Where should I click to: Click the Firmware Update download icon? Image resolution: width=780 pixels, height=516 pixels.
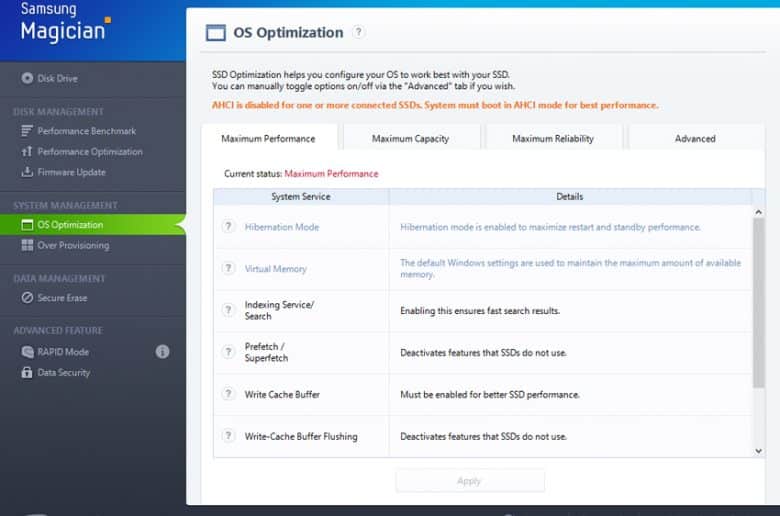(27, 172)
